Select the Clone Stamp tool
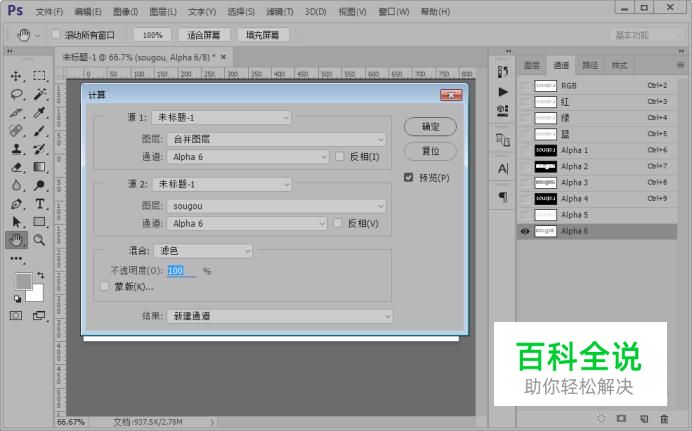 point(16,149)
